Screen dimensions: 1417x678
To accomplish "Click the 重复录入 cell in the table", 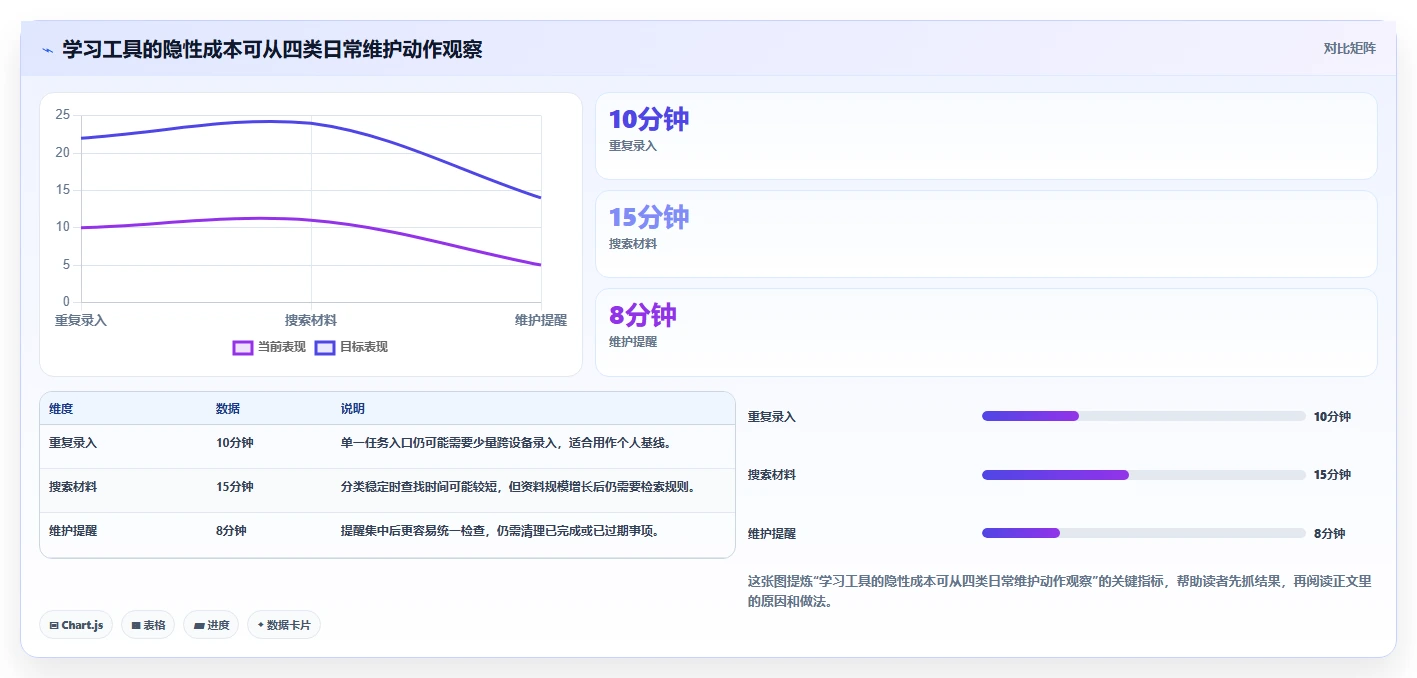I will pyautogui.click(x=73, y=443).
